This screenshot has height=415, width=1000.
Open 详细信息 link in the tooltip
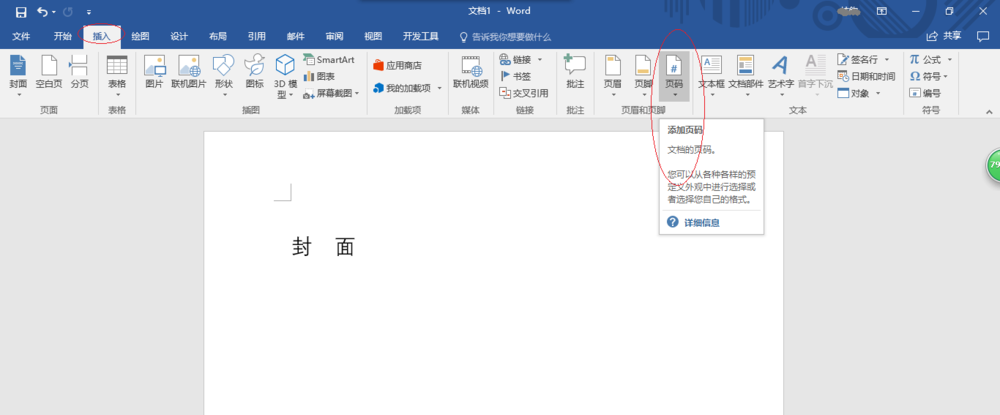(700, 222)
